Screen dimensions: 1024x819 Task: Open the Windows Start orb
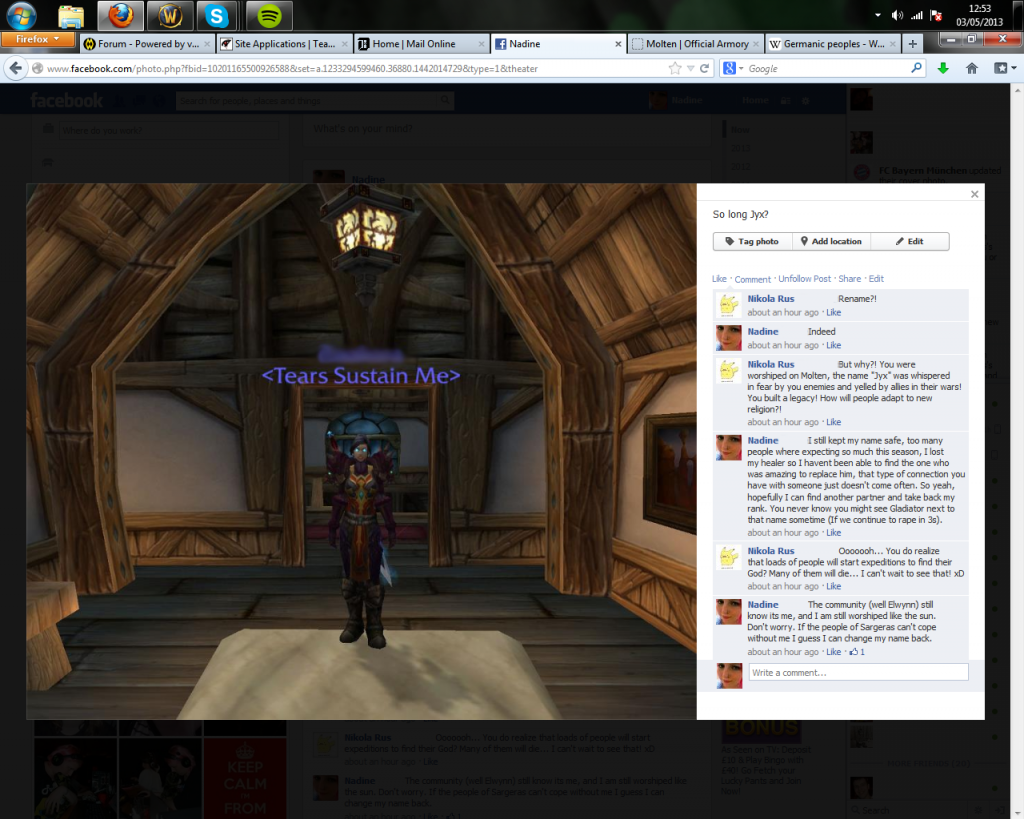(x=22, y=15)
